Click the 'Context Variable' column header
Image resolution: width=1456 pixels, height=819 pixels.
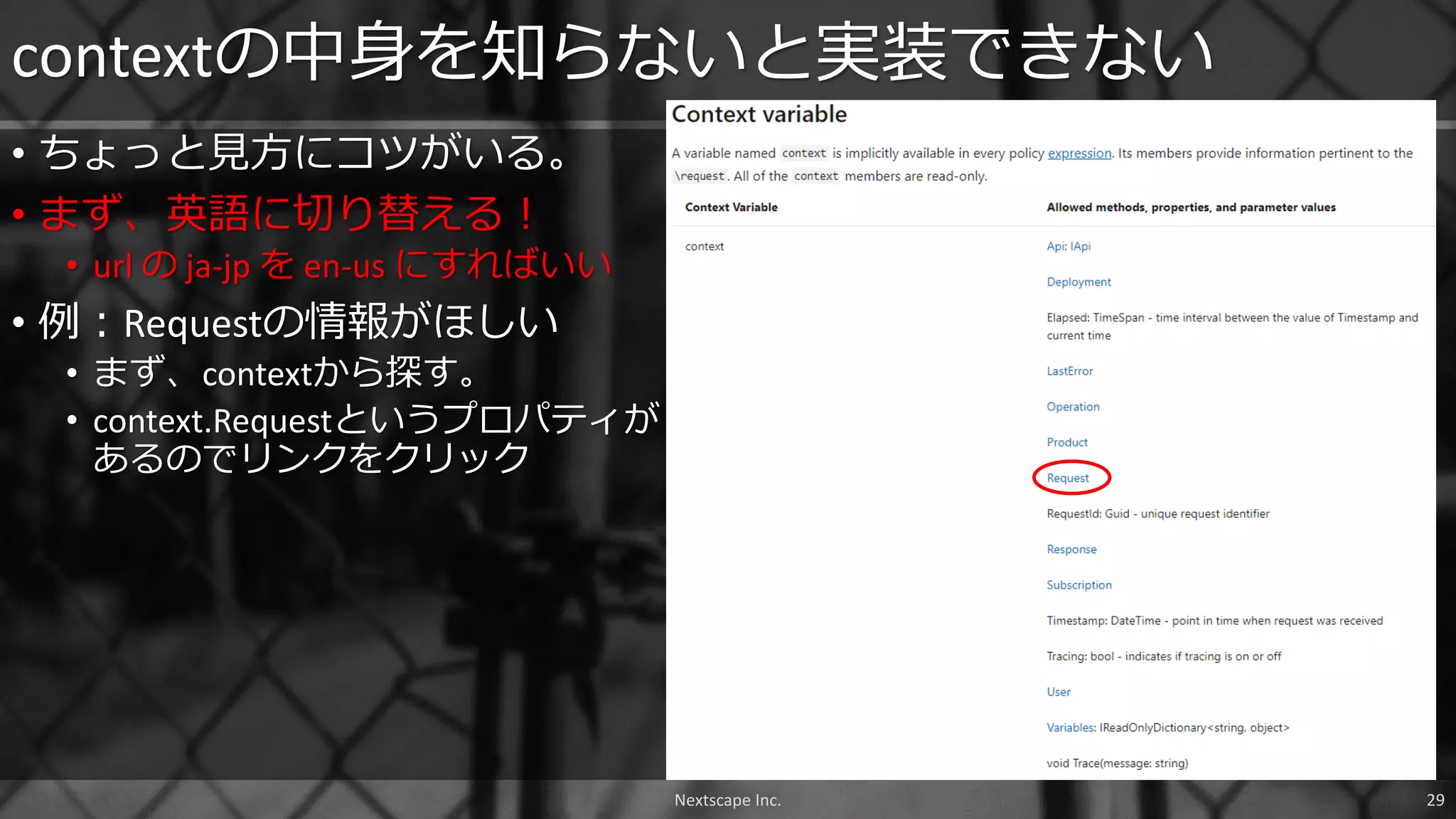coord(732,208)
